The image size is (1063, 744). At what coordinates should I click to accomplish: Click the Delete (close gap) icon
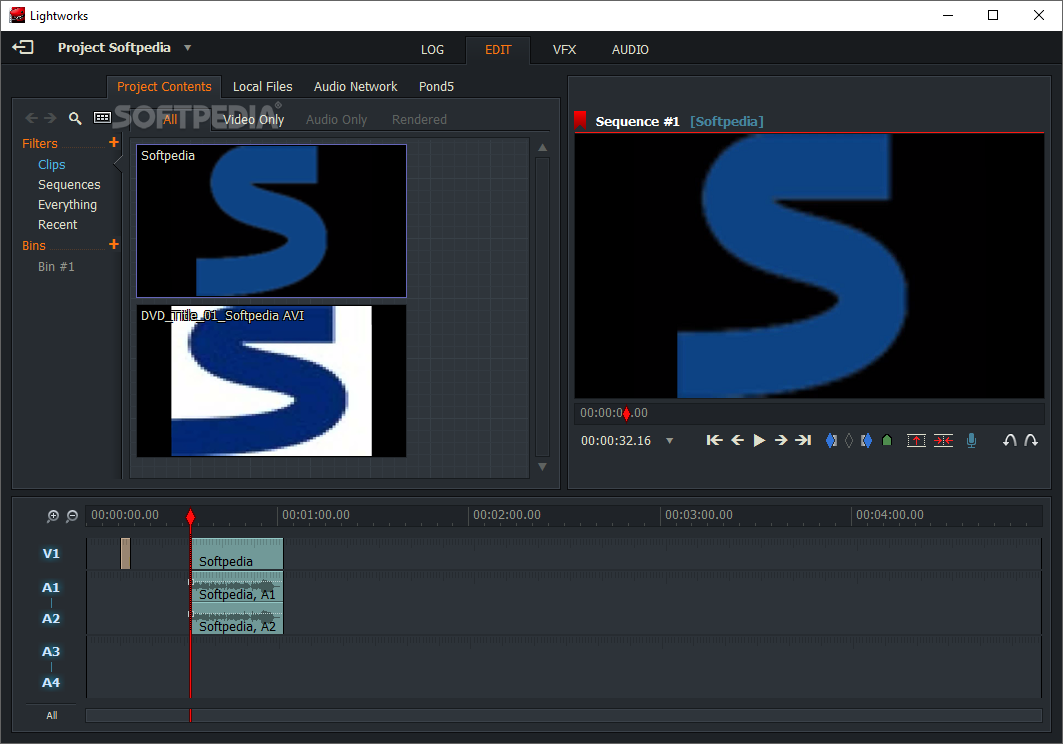[943, 441]
